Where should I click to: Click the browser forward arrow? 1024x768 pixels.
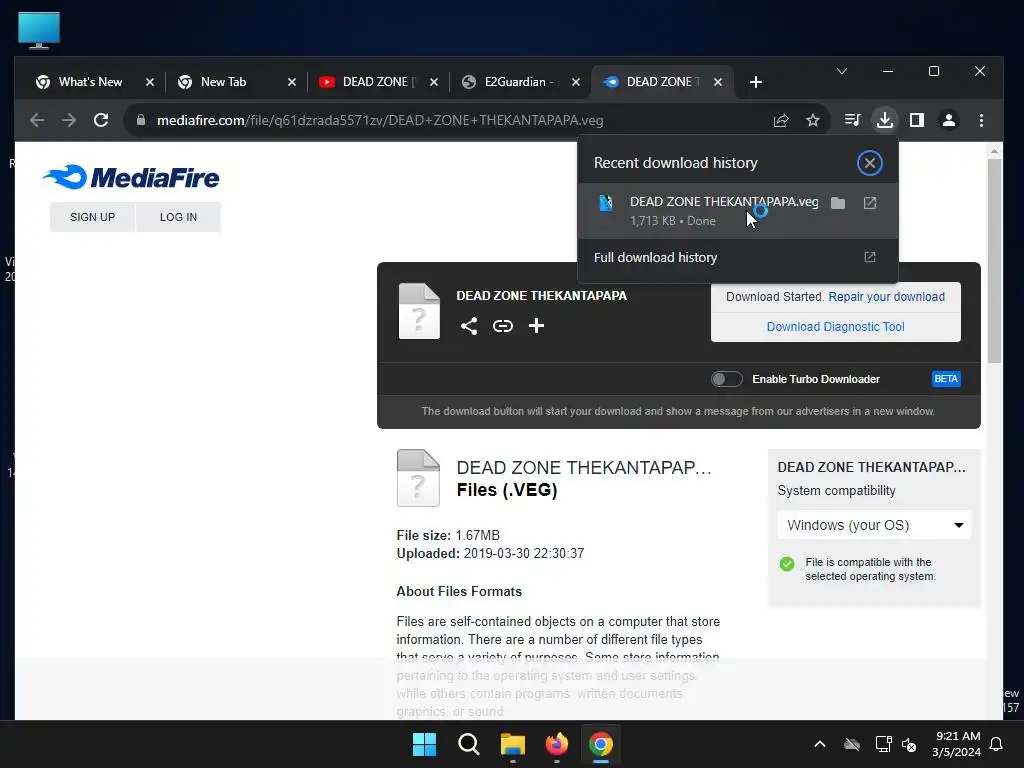point(69,120)
